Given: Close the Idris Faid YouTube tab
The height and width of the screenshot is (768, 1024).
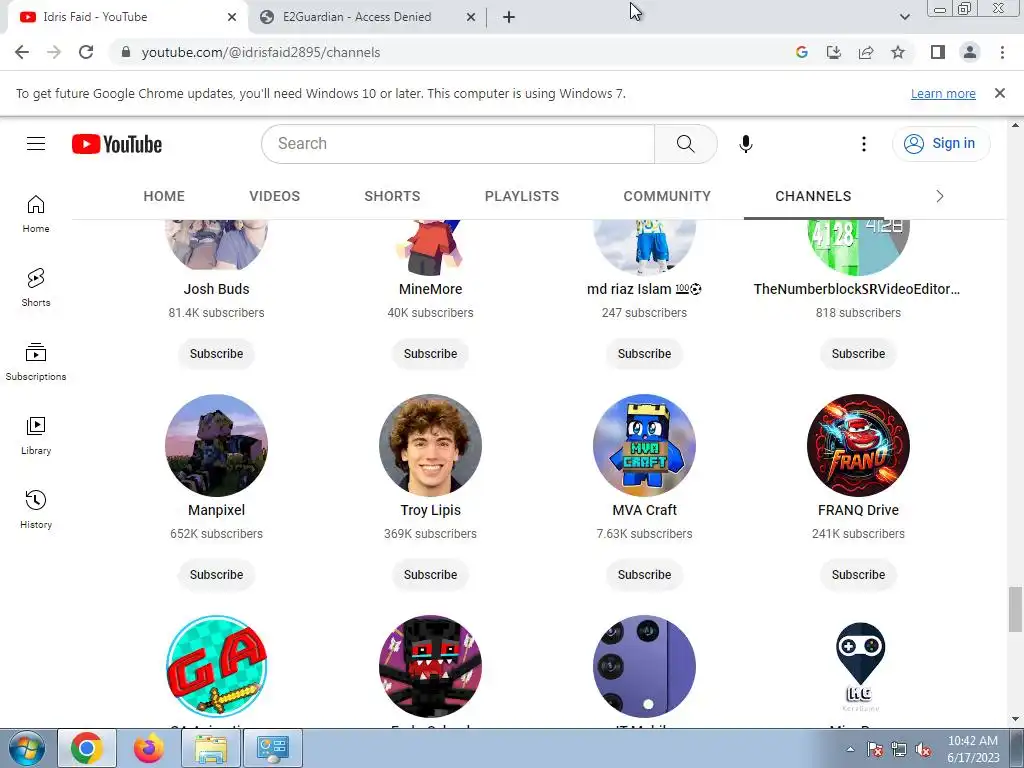Looking at the screenshot, I should [x=232, y=17].
